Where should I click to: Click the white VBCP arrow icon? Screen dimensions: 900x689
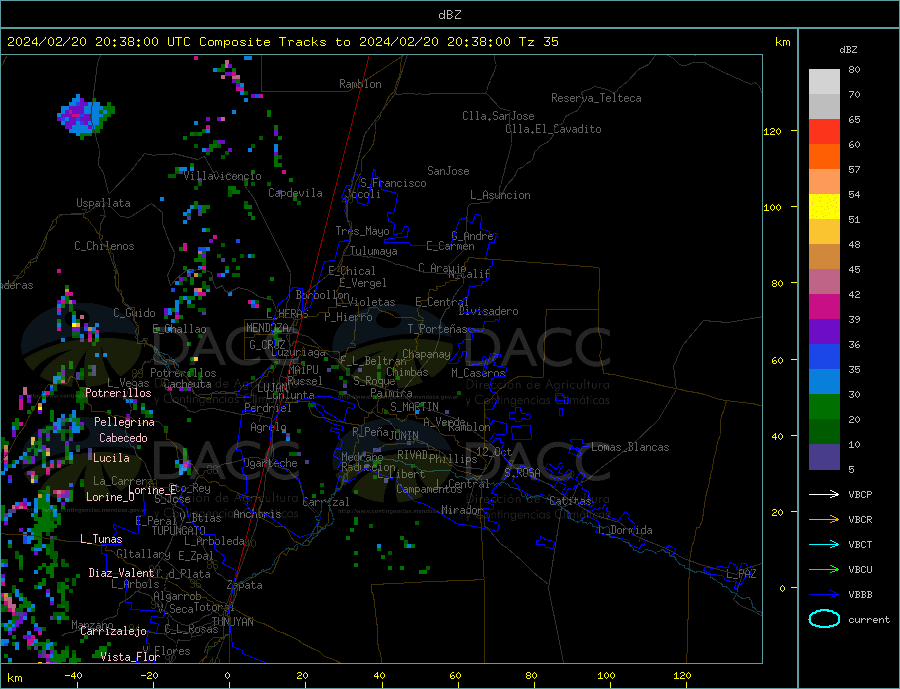[x=824, y=494]
